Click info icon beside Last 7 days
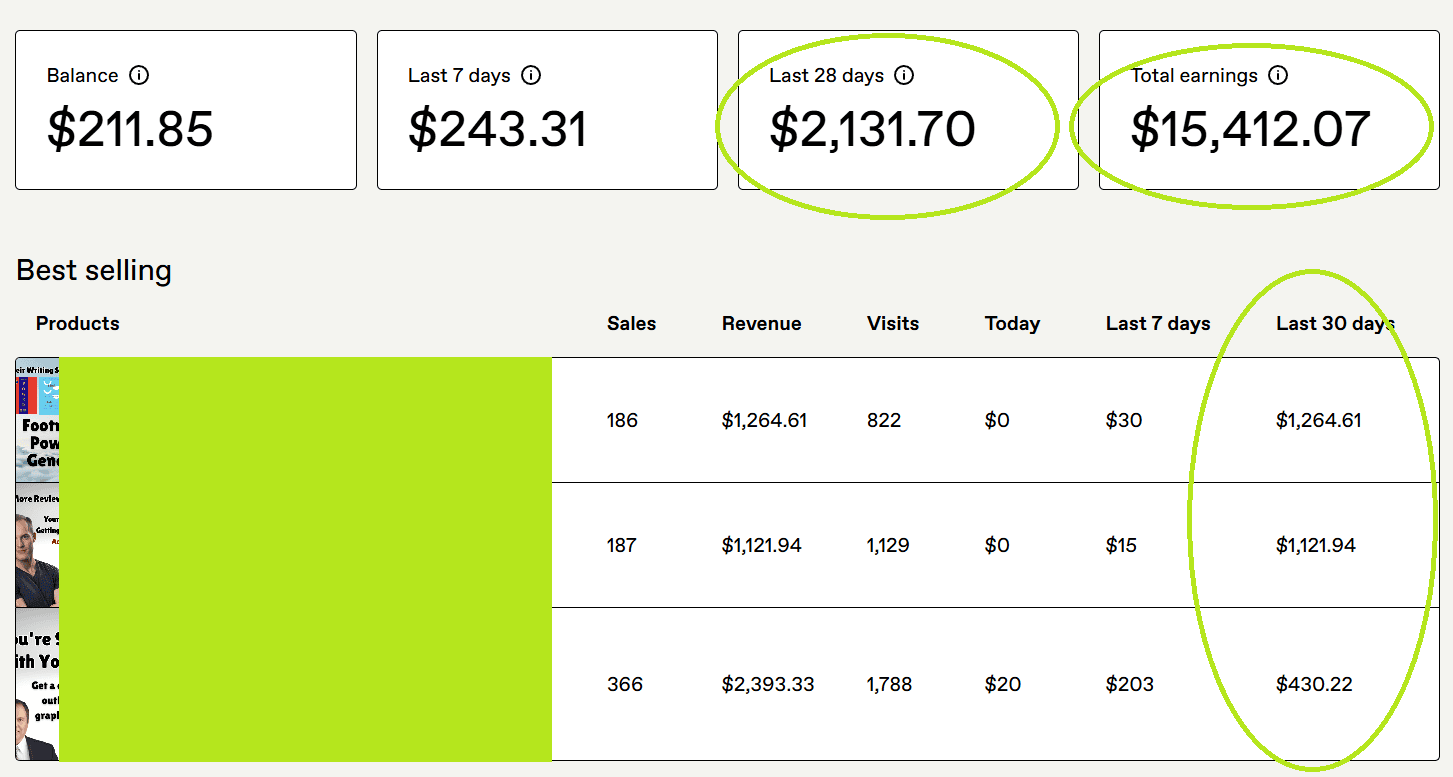This screenshot has width=1453, height=777. [532, 75]
